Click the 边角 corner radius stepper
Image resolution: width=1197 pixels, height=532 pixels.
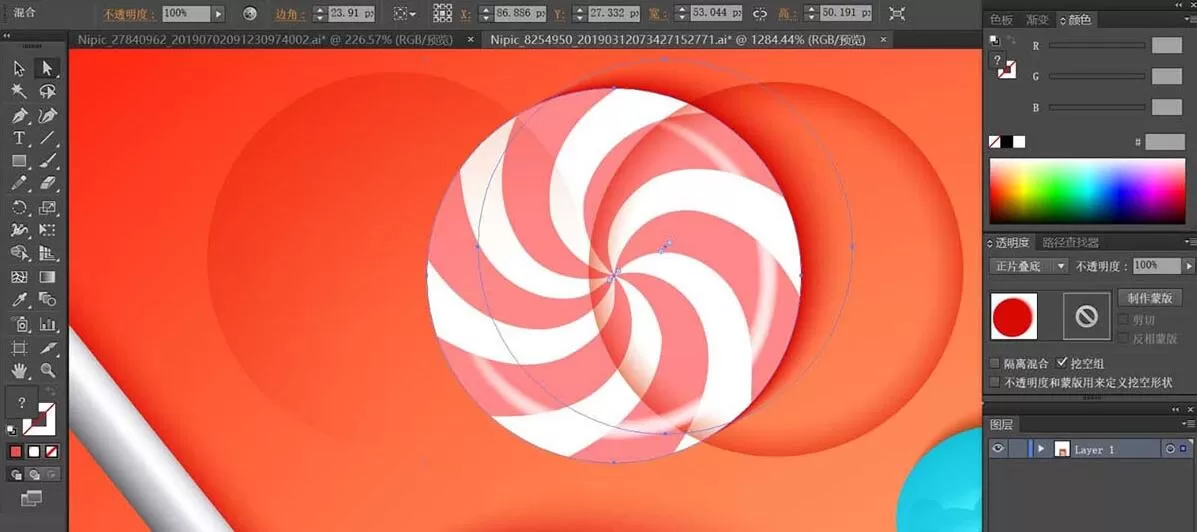[319, 14]
